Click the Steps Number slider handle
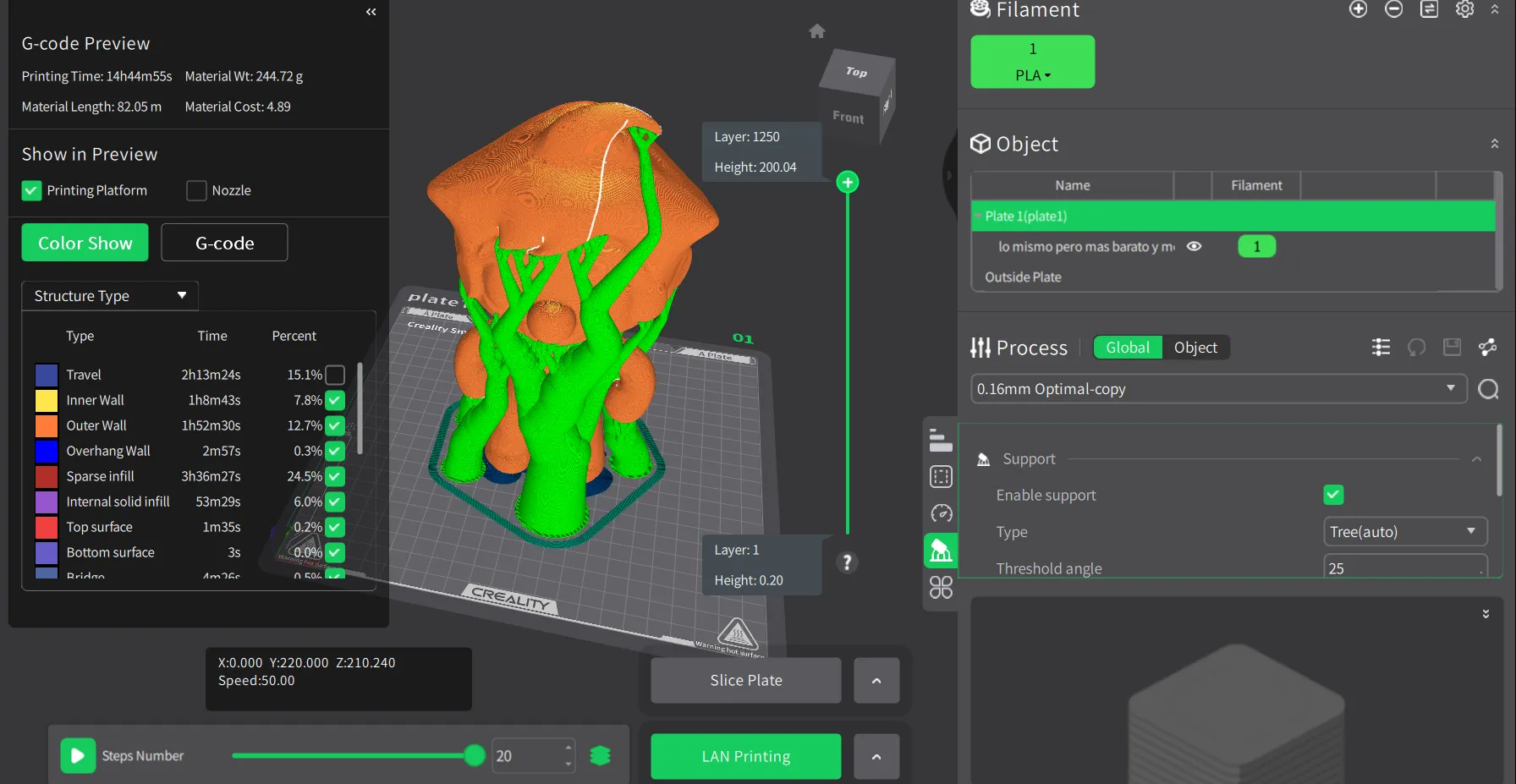1516x784 pixels. [475, 755]
